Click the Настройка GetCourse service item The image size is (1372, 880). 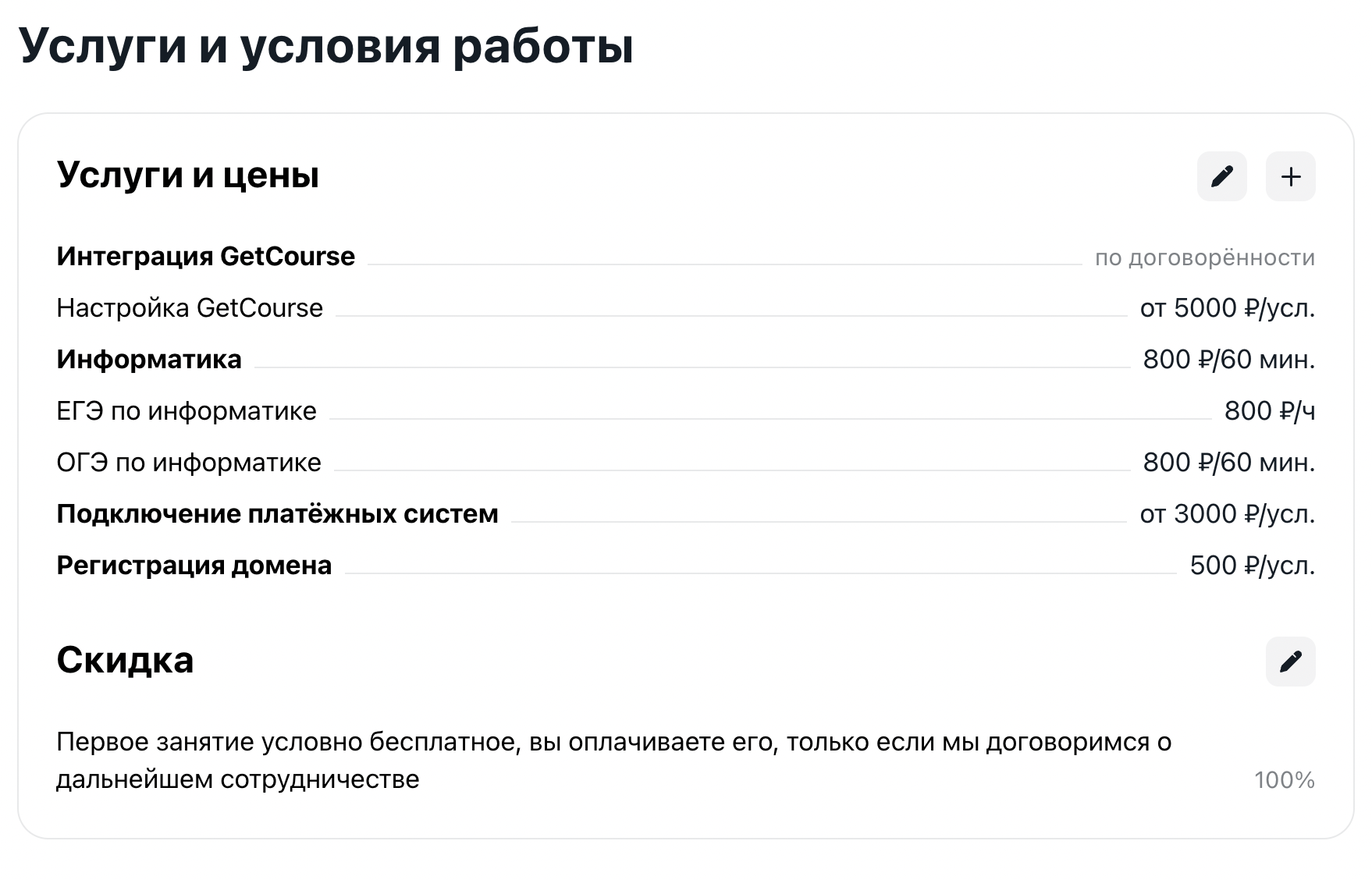tap(190, 307)
